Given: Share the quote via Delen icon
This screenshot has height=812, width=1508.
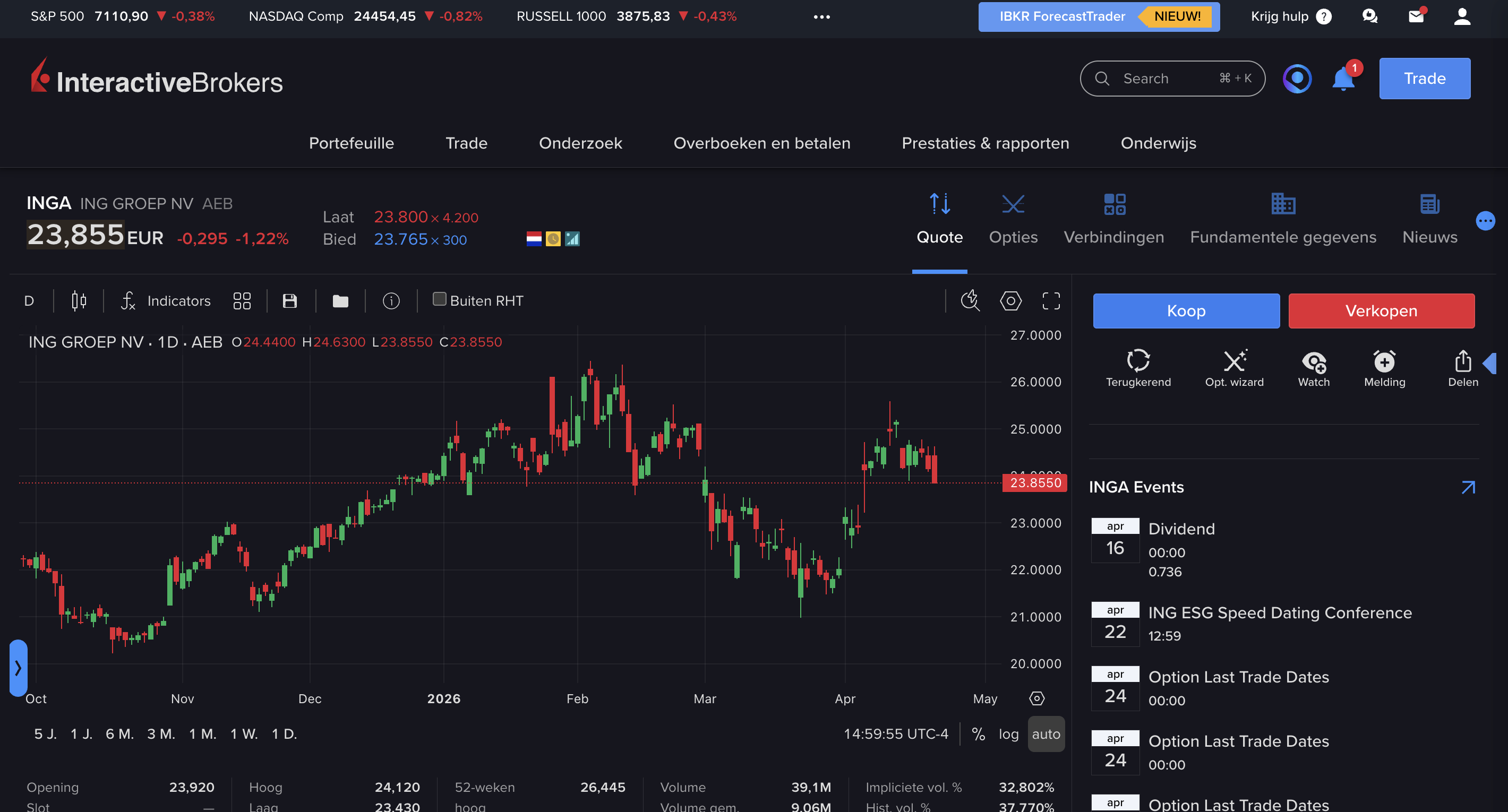Looking at the screenshot, I should 1463,368.
